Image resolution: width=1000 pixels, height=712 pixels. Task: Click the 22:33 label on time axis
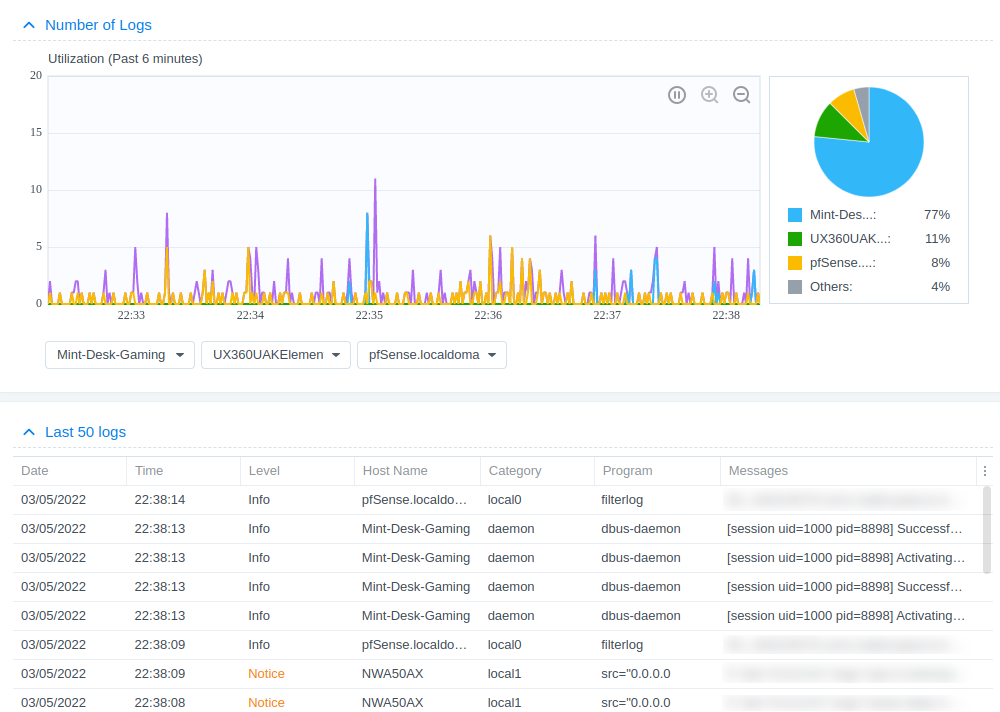pos(131,315)
